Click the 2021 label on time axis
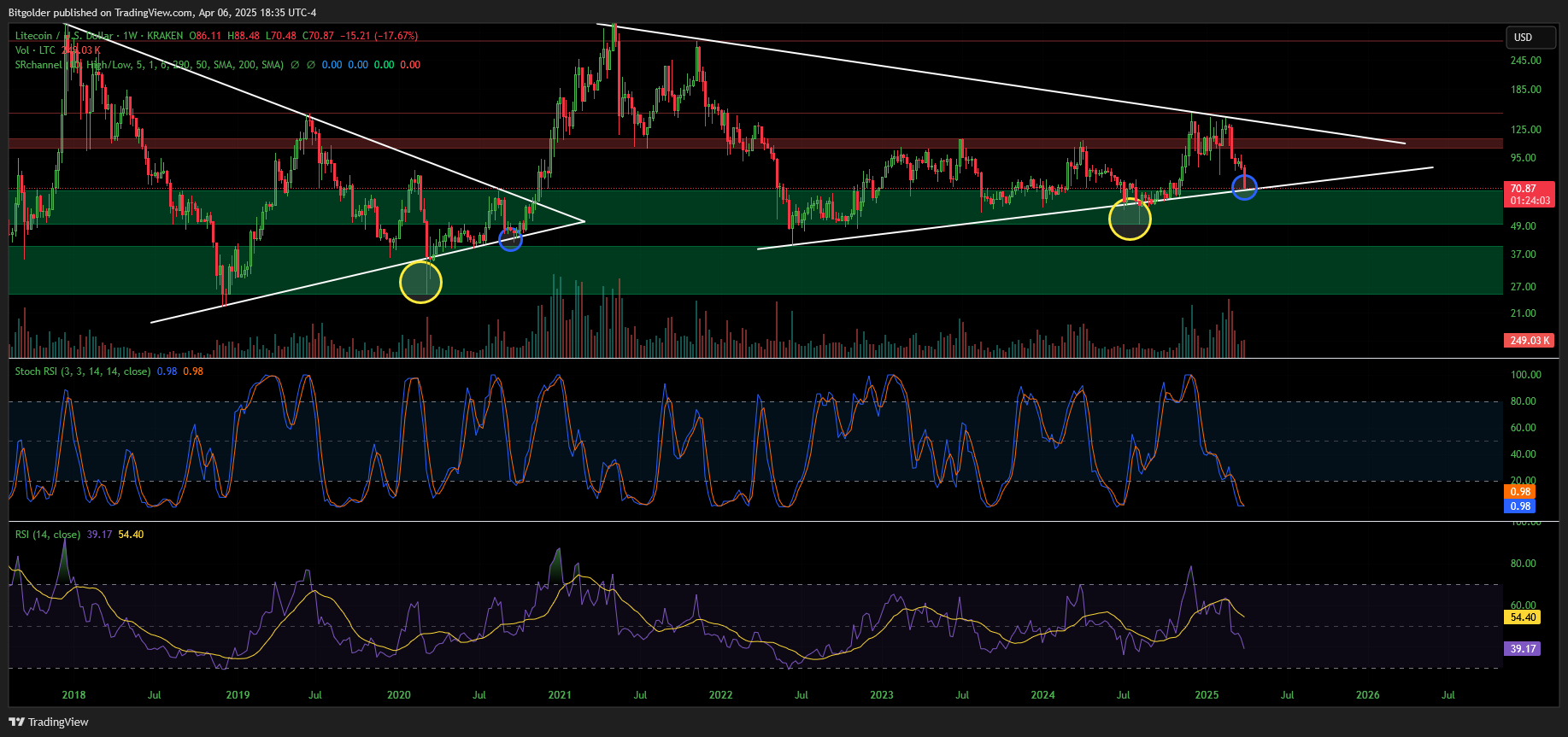 pyautogui.click(x=560, y=695)
